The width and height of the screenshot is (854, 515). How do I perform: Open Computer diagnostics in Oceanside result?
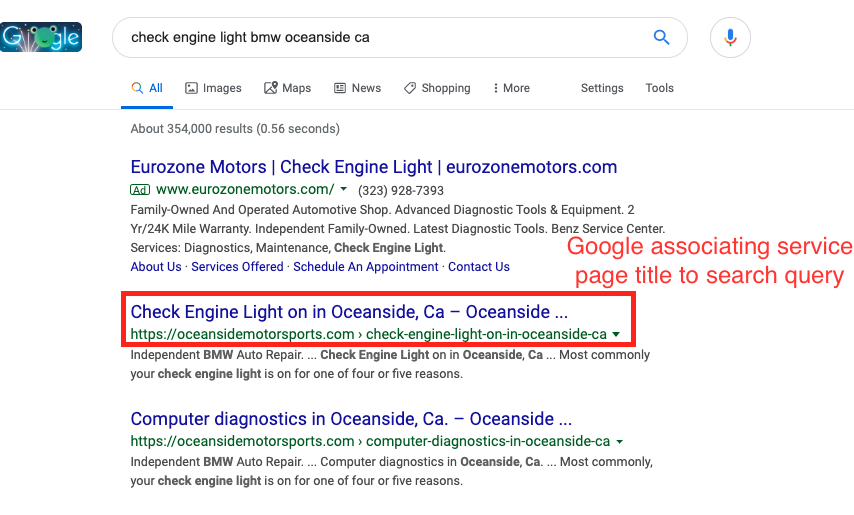click(351, 419)
